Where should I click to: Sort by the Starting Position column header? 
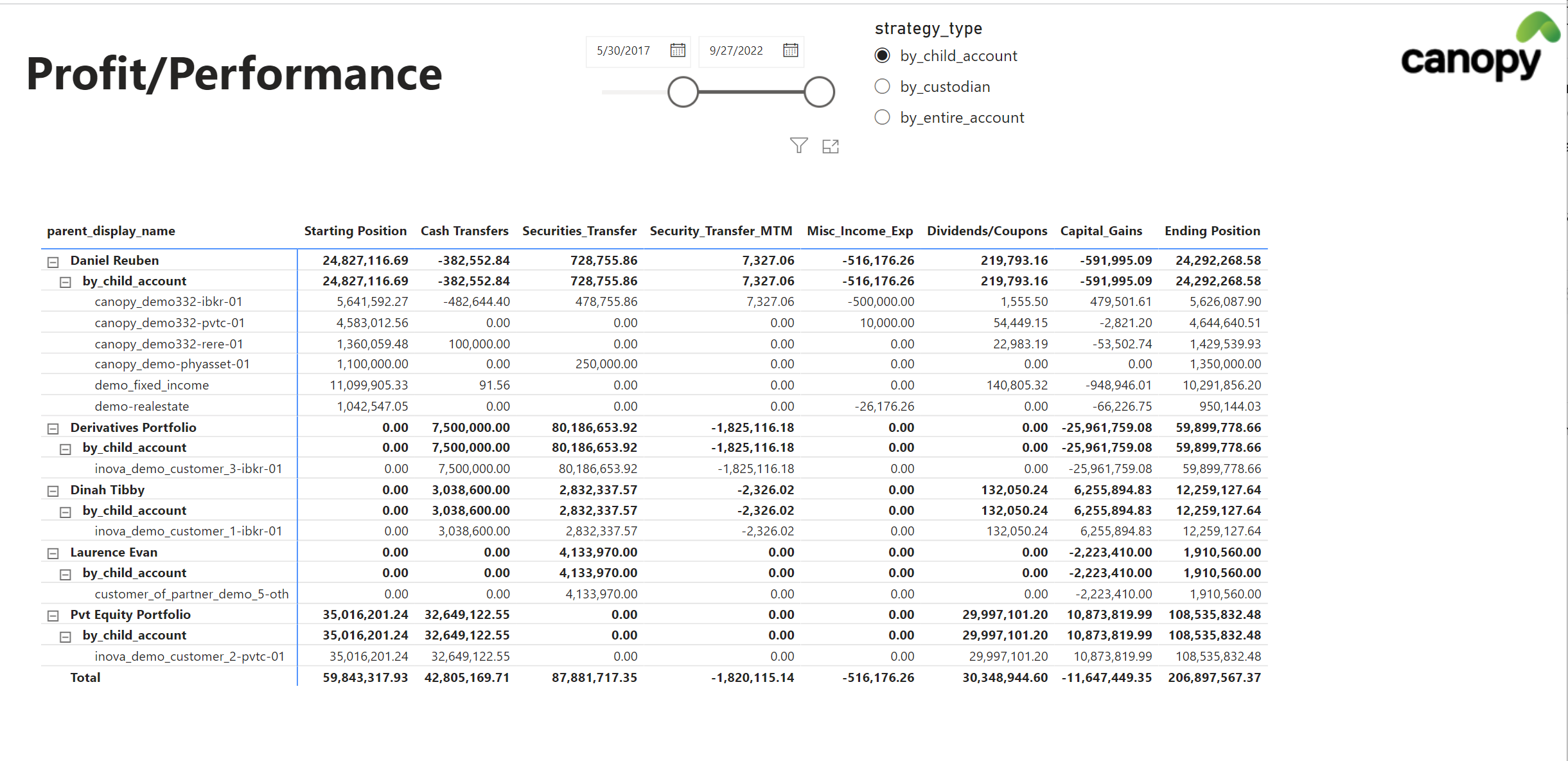pos(355,231)
